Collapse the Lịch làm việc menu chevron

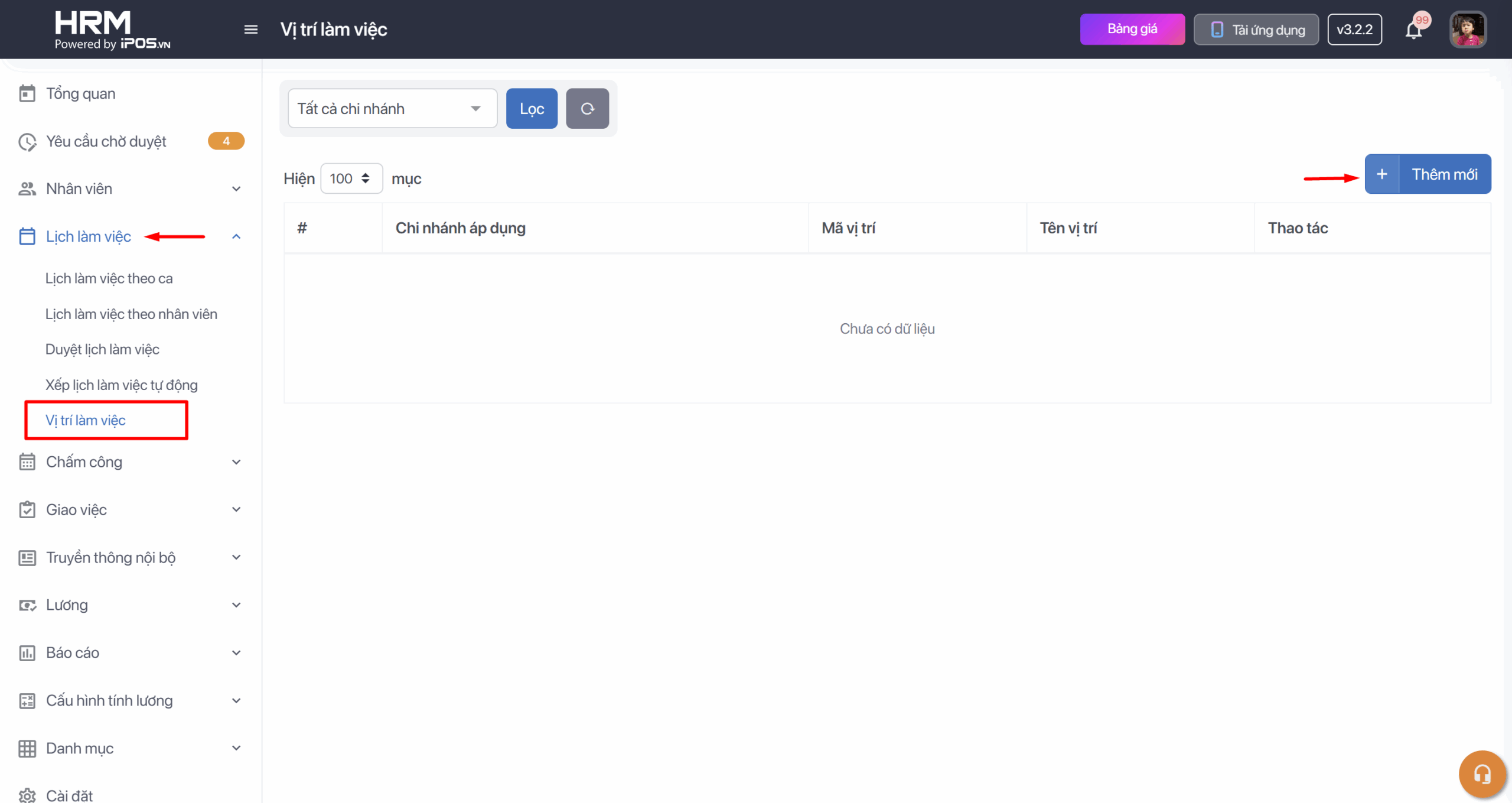coord(236,236)
